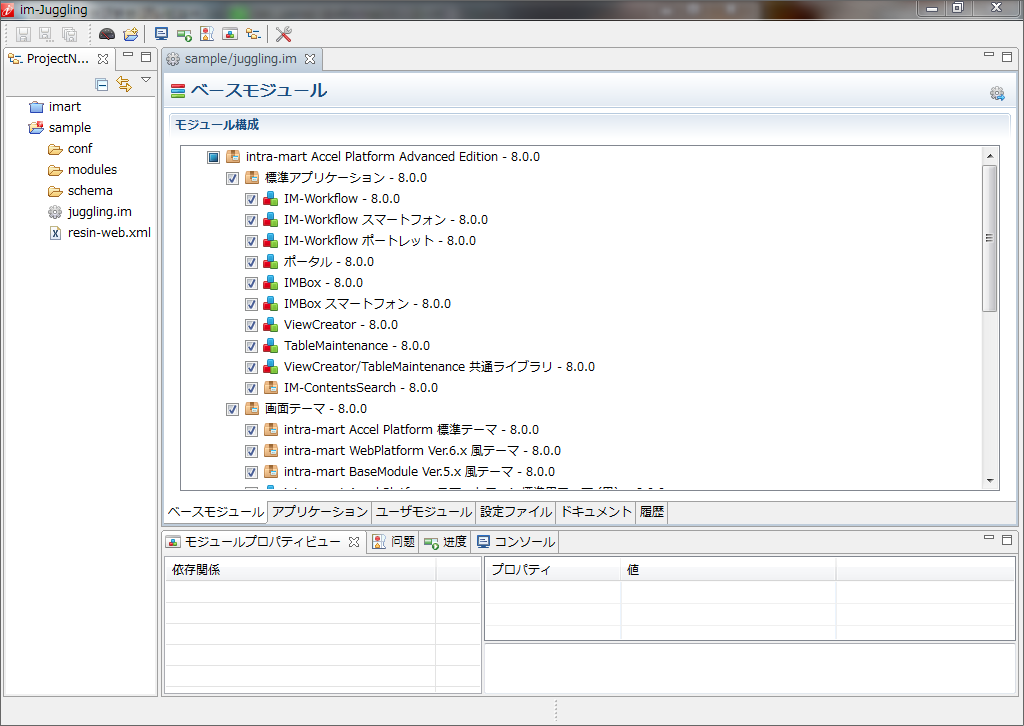Viewport: 1024px width, 726px height.
Task: Click Collapse All icon in ProjectNavigator
Action: click(101, 84)
